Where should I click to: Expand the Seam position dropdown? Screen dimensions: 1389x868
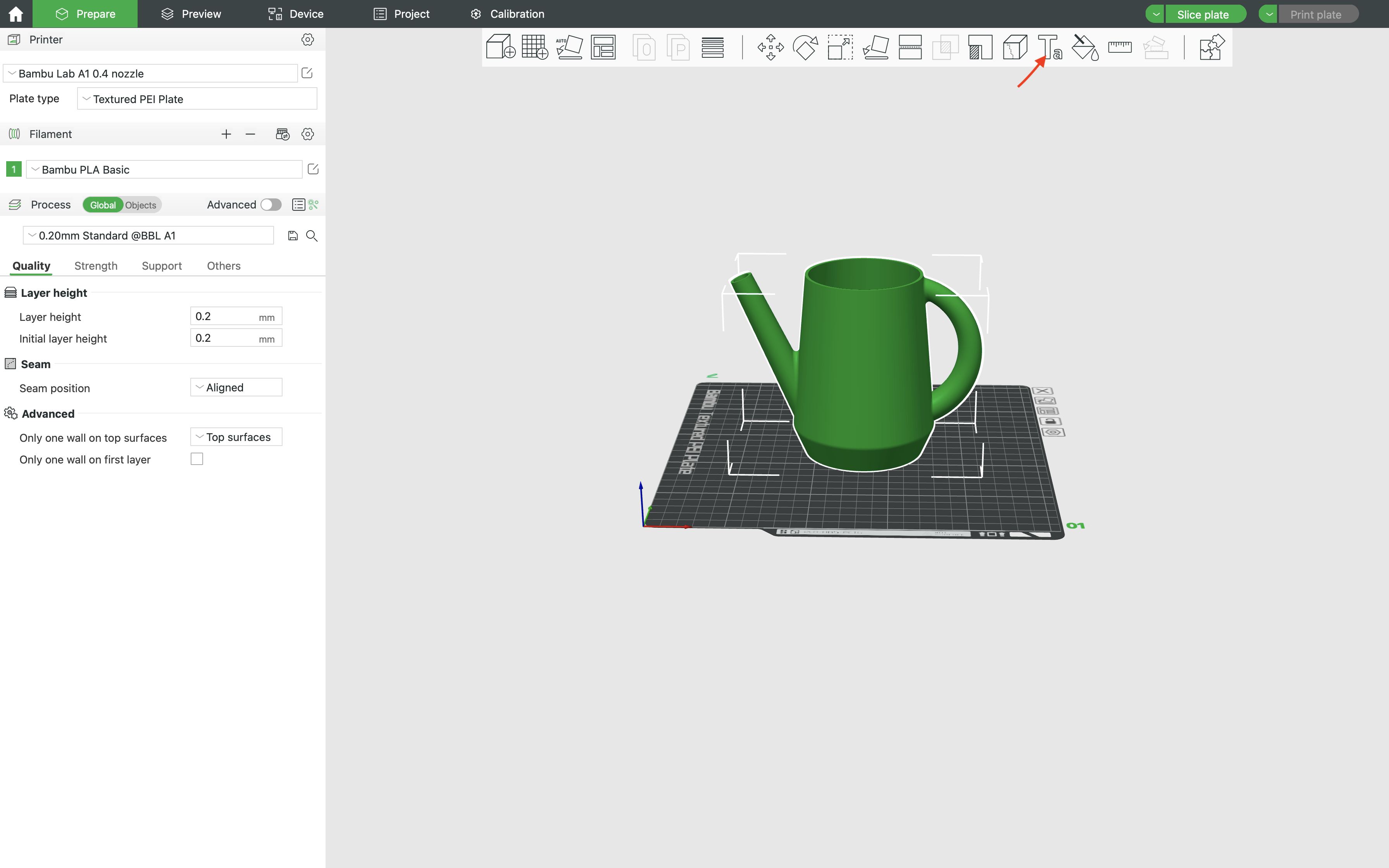point(236,387)
